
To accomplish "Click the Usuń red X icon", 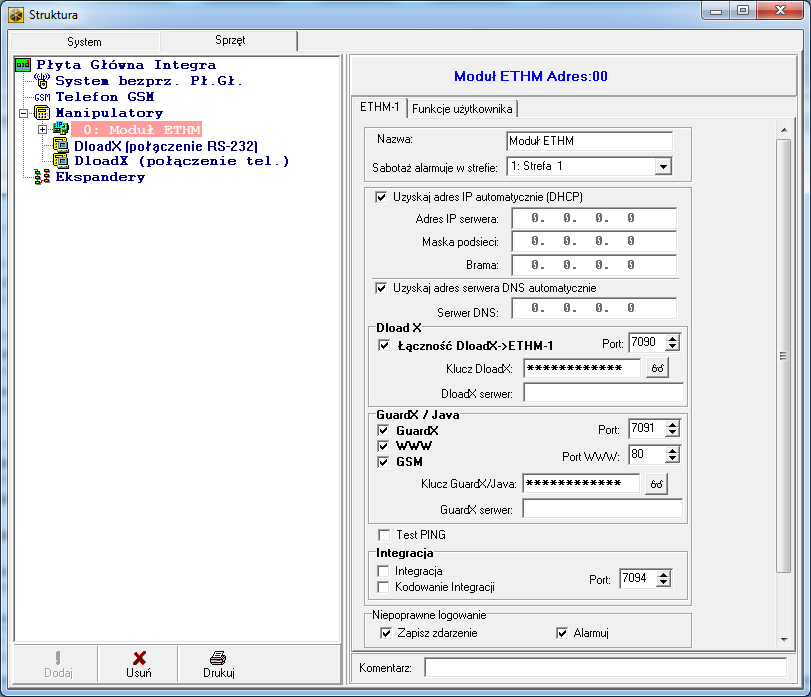I will tap(139, 658).
